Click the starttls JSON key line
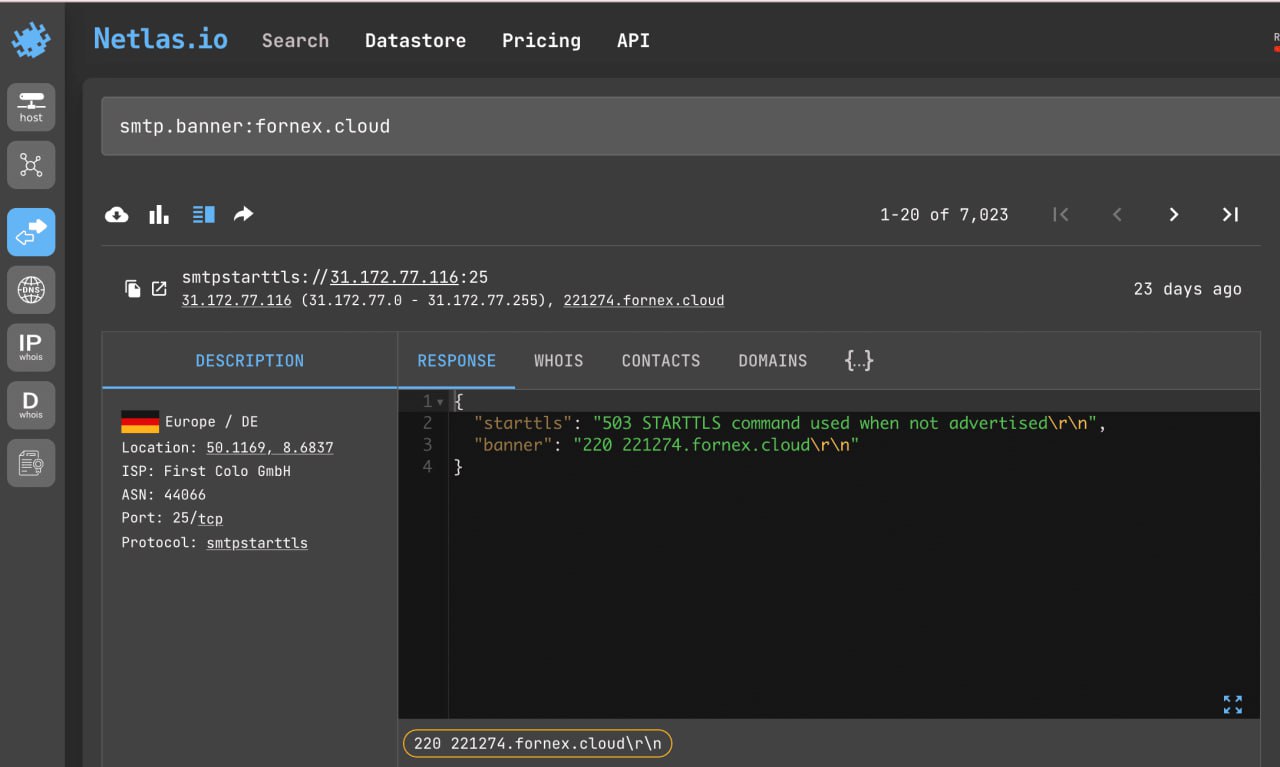This screenshot has width=1280, height=767. 790,423
